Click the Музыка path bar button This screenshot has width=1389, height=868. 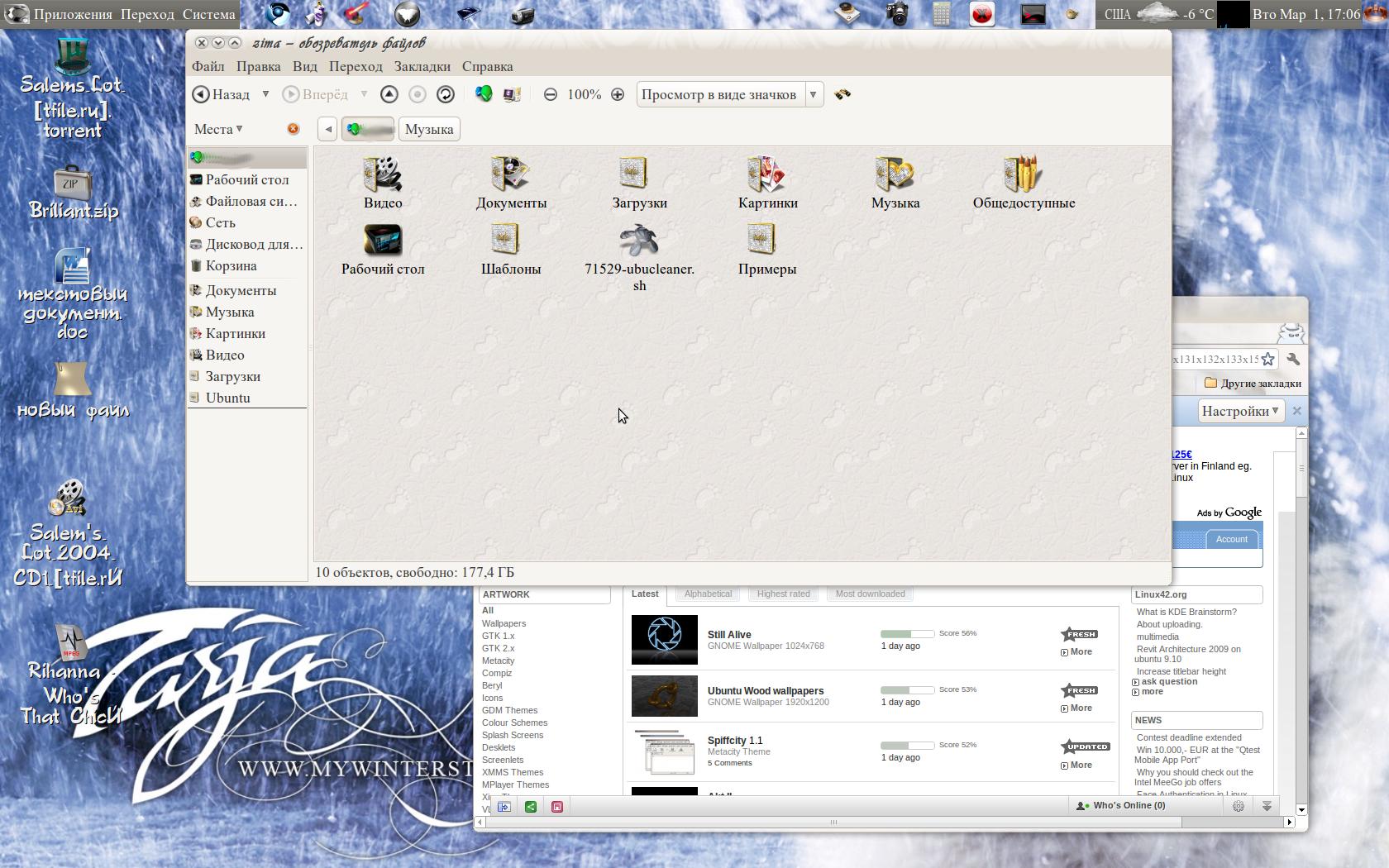tap(429, 129)
